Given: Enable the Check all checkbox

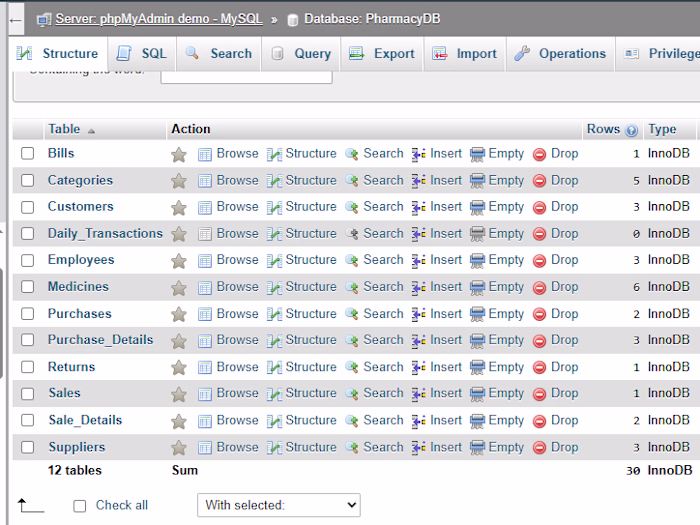Looking at the screenshot, I should tap(79, 506).
